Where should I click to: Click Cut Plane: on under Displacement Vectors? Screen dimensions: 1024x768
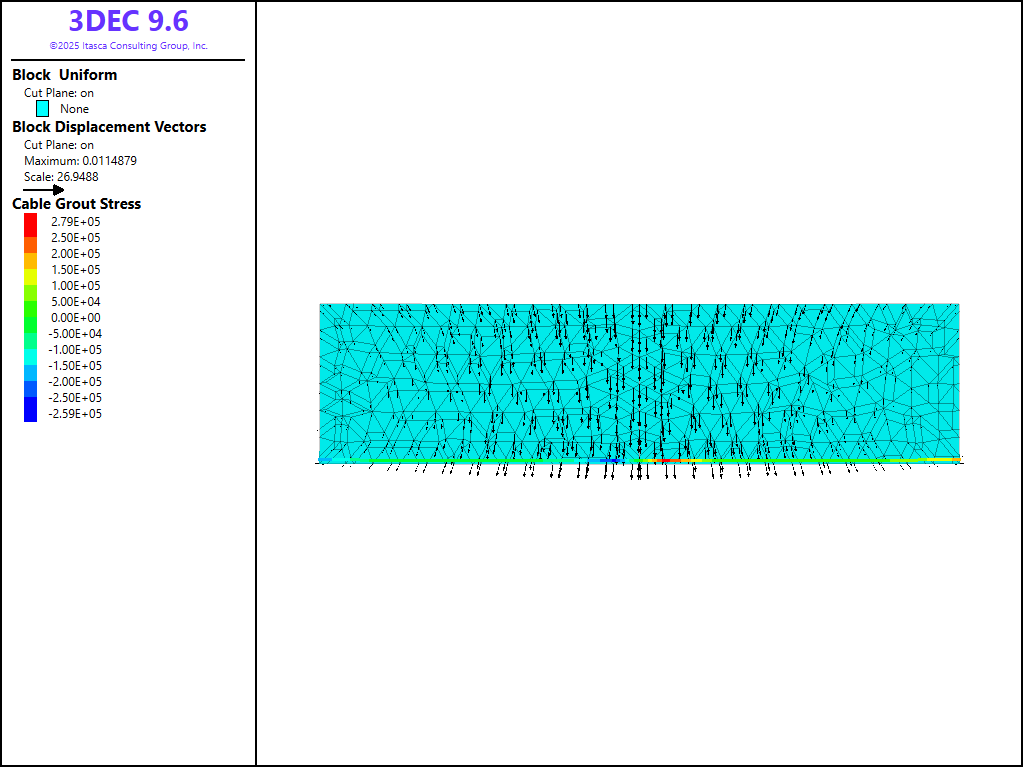59,145
